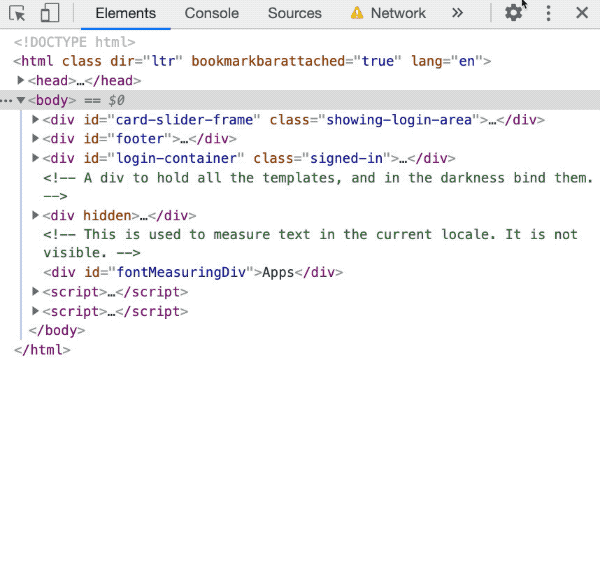The height and width of the screenshot is (565, 600).
Task: Expand the login-container div node
Action: coord(36,158)
